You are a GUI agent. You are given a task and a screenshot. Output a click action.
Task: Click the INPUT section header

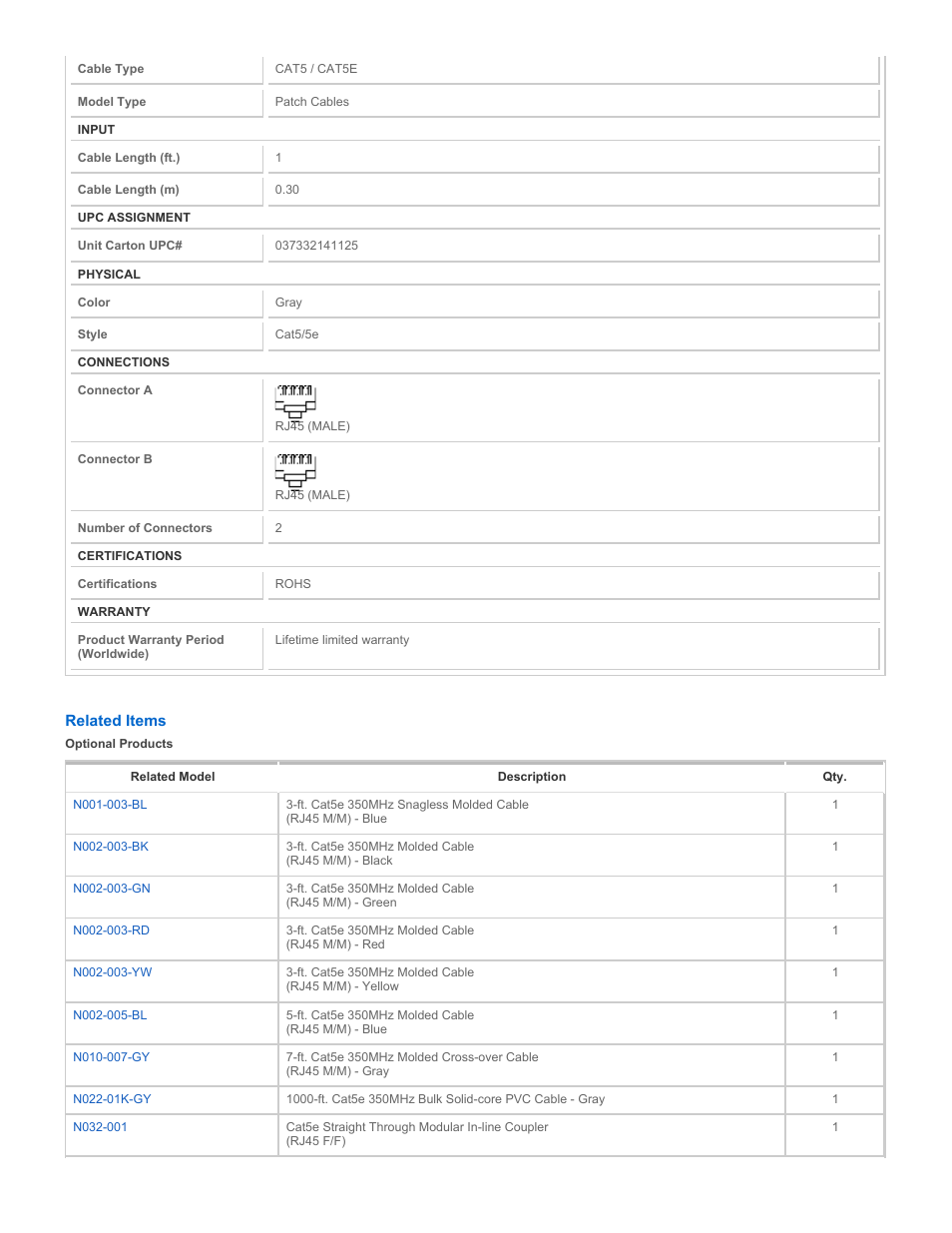point(96,130)
